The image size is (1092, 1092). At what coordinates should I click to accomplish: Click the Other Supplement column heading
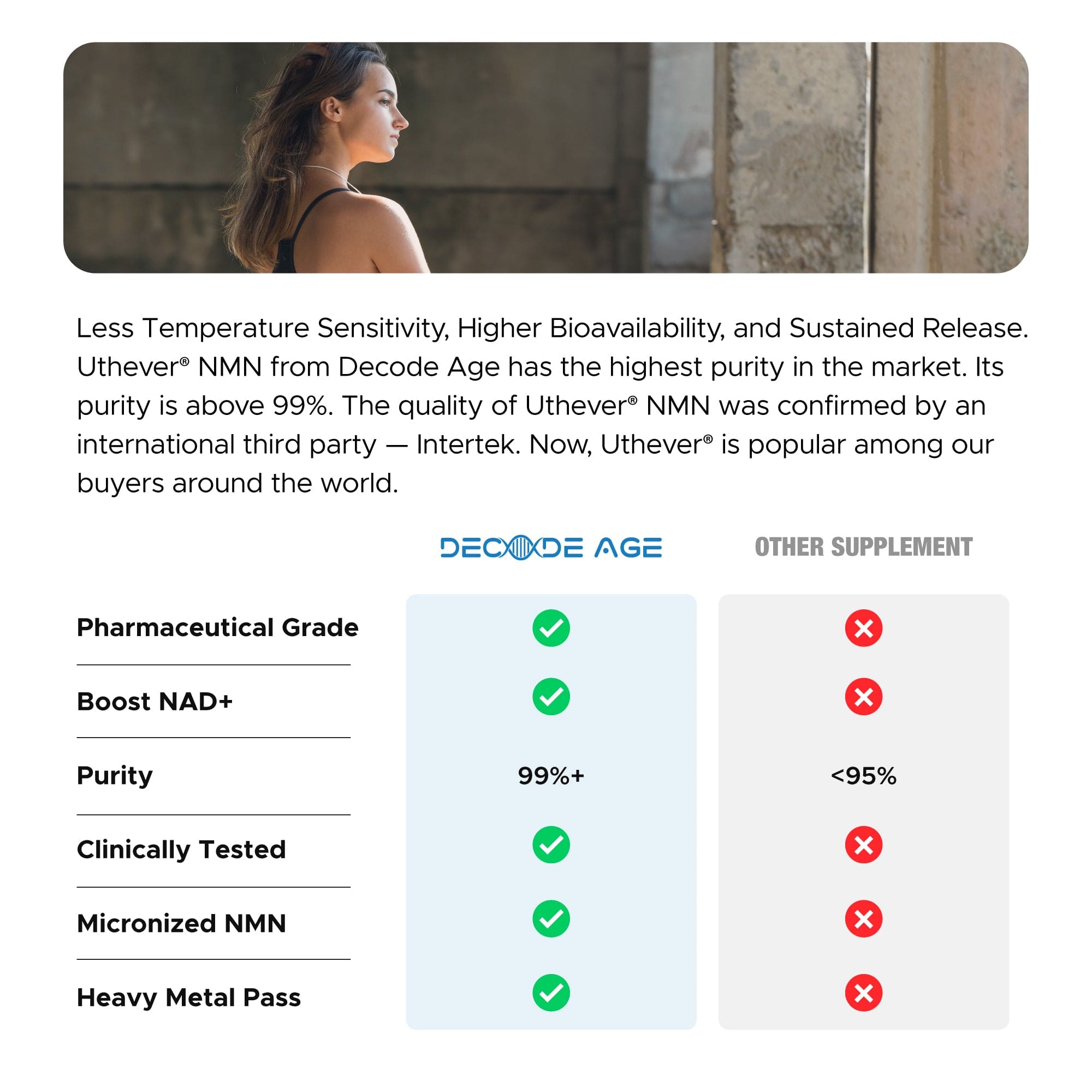[864, 547]
